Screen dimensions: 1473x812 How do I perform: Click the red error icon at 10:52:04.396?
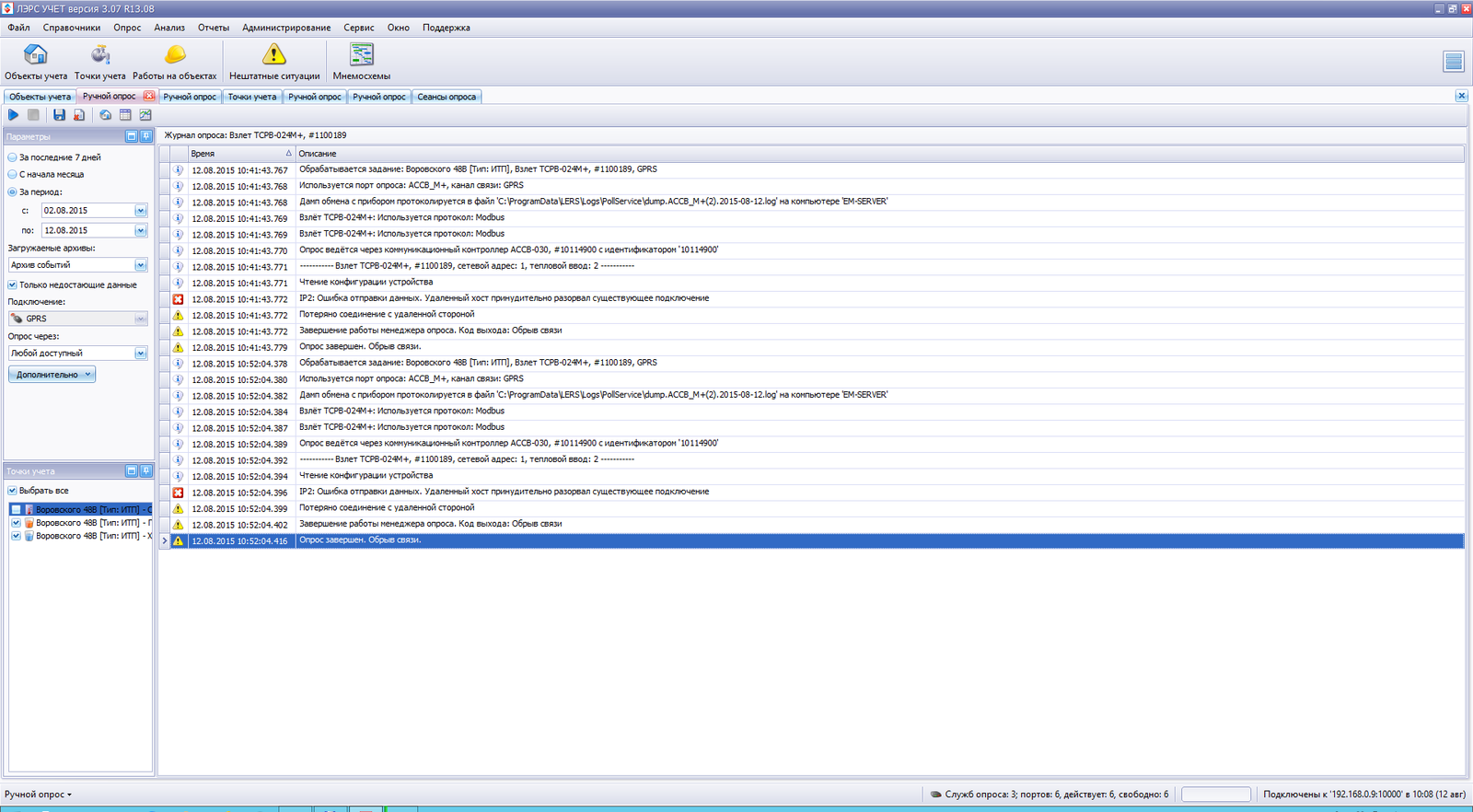(x=179, y=493)
